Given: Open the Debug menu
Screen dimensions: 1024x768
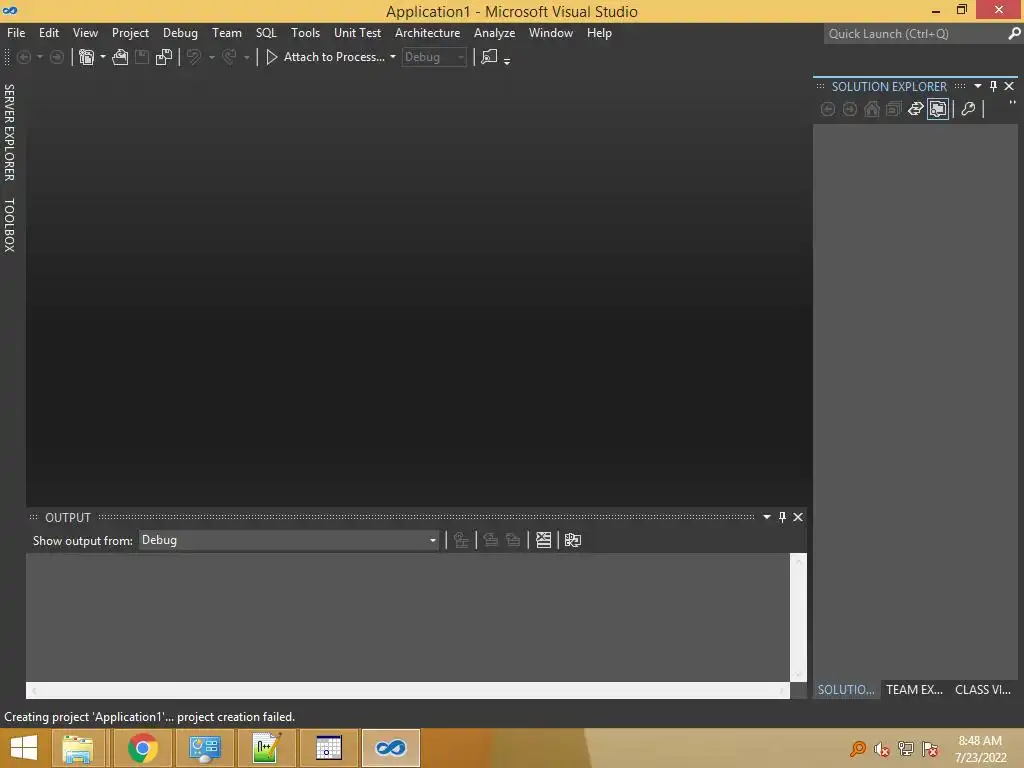Looking at the screenshot, I should (180, 33).
